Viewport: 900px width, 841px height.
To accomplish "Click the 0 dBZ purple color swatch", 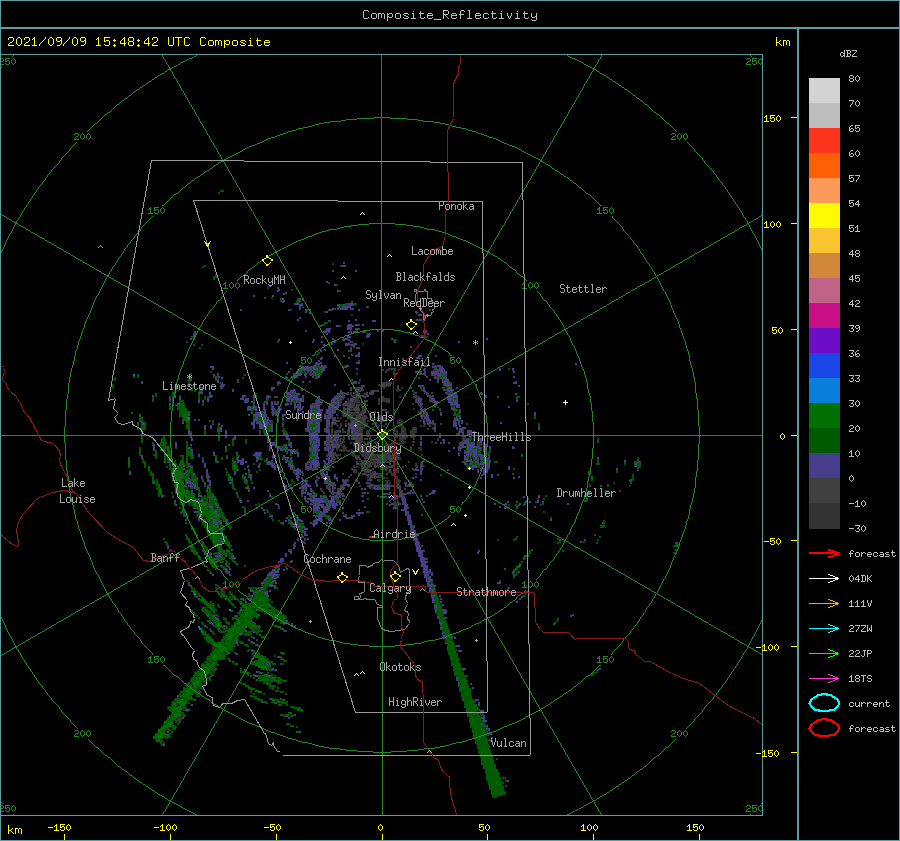I will point(824,466).
